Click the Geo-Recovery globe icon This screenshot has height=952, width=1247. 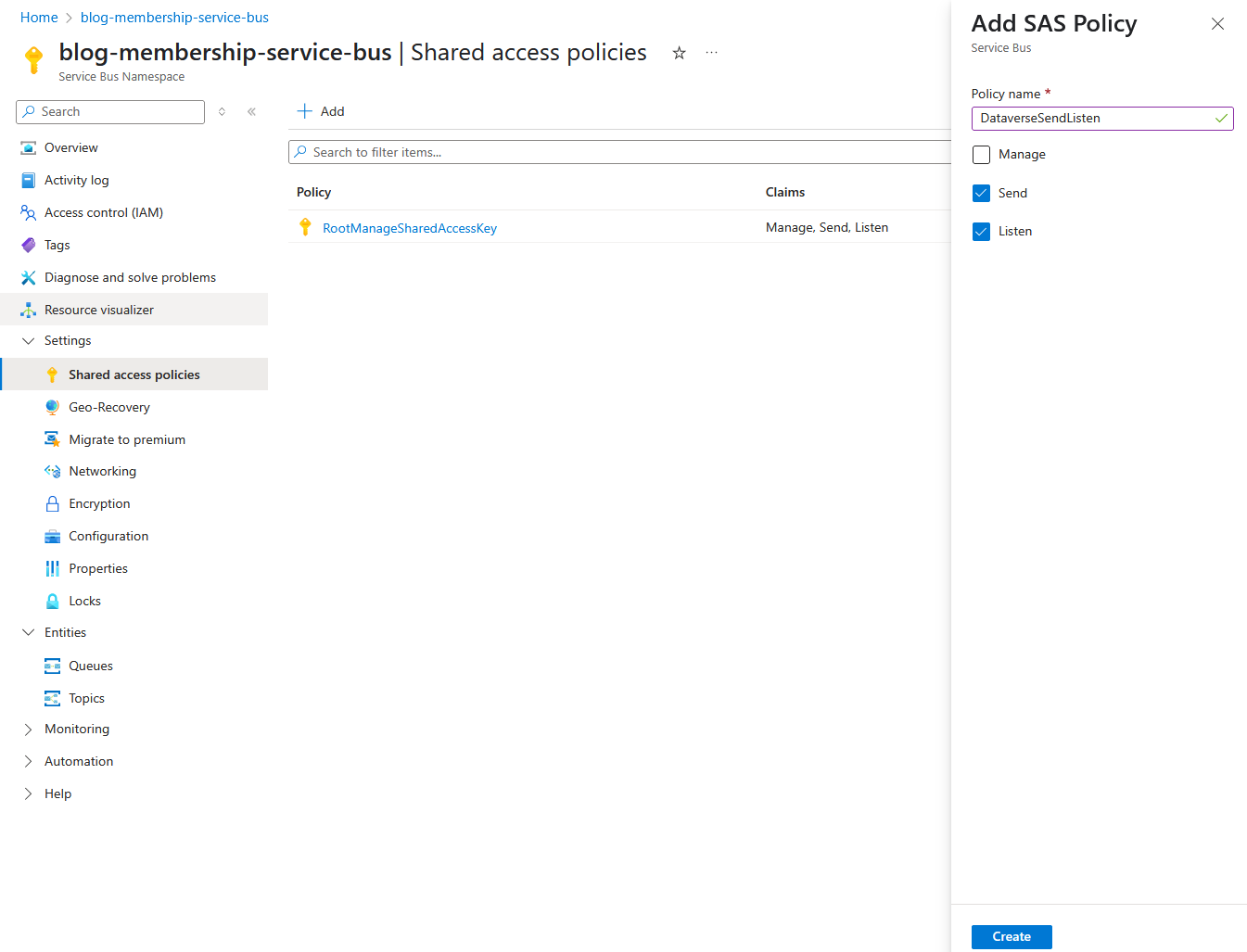(x=53, y=408)
